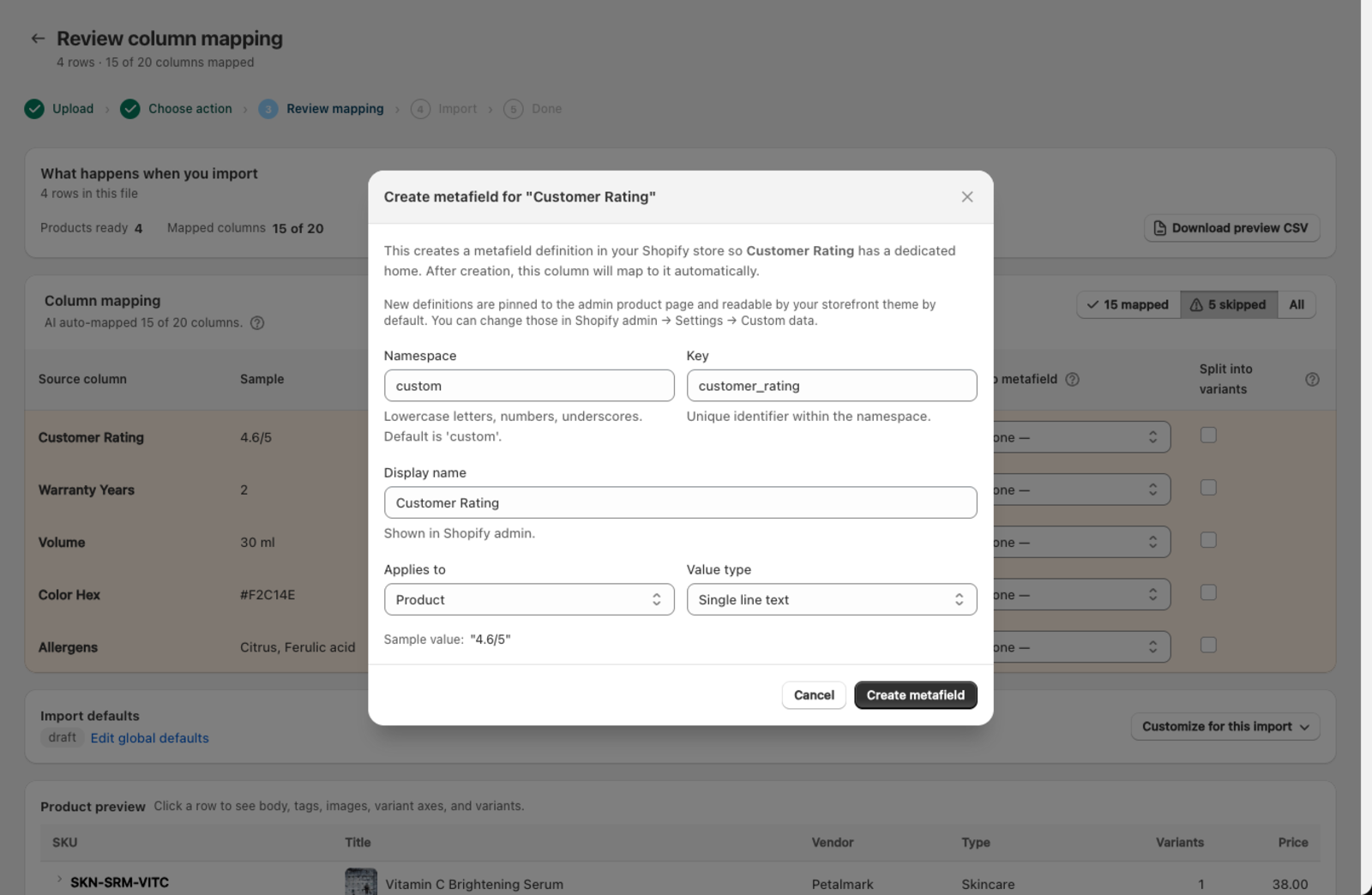Switch to the 15 mapped filter tab

(1128, 304)
